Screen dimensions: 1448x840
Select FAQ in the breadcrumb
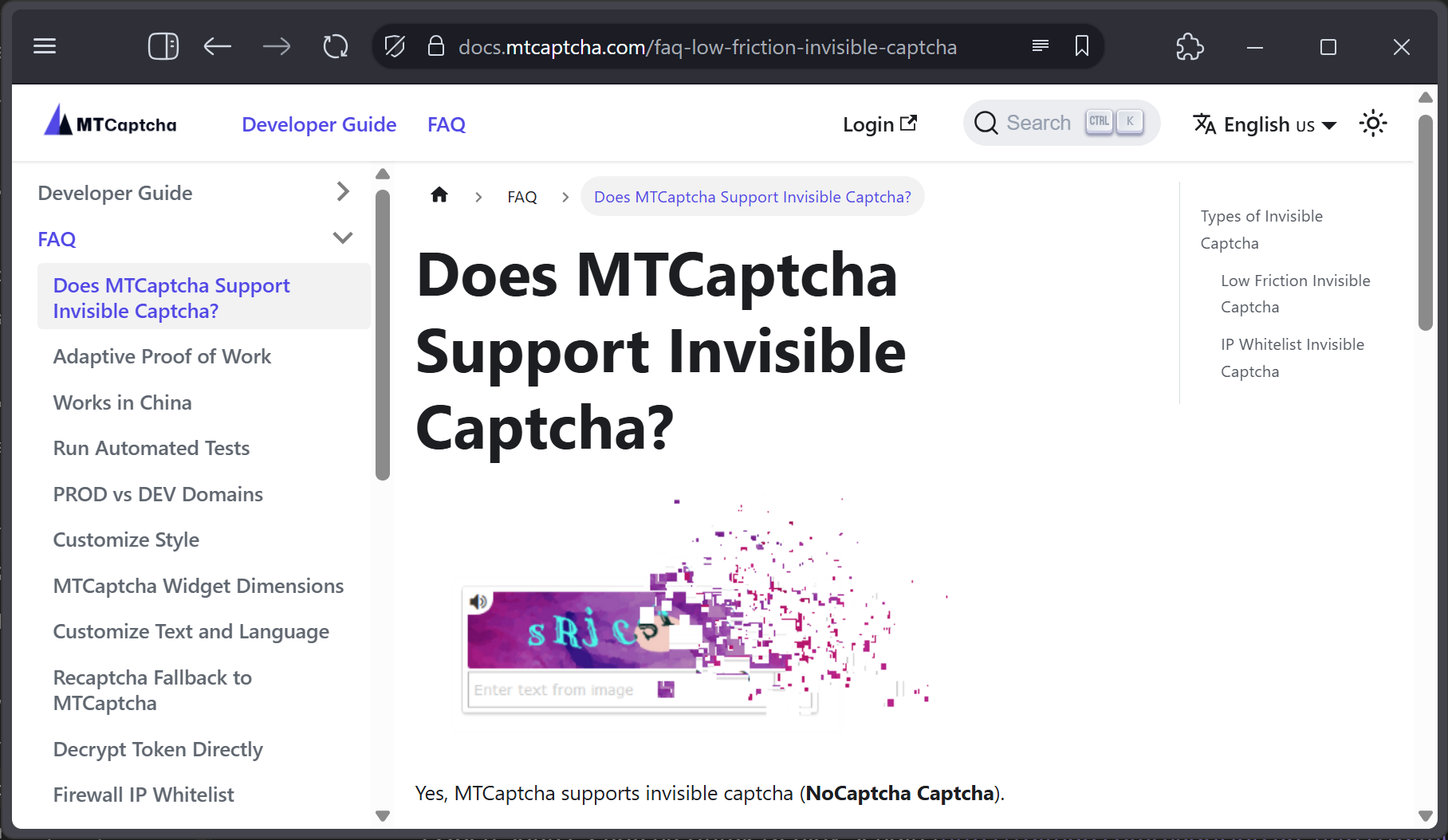(x=522, y=197)
